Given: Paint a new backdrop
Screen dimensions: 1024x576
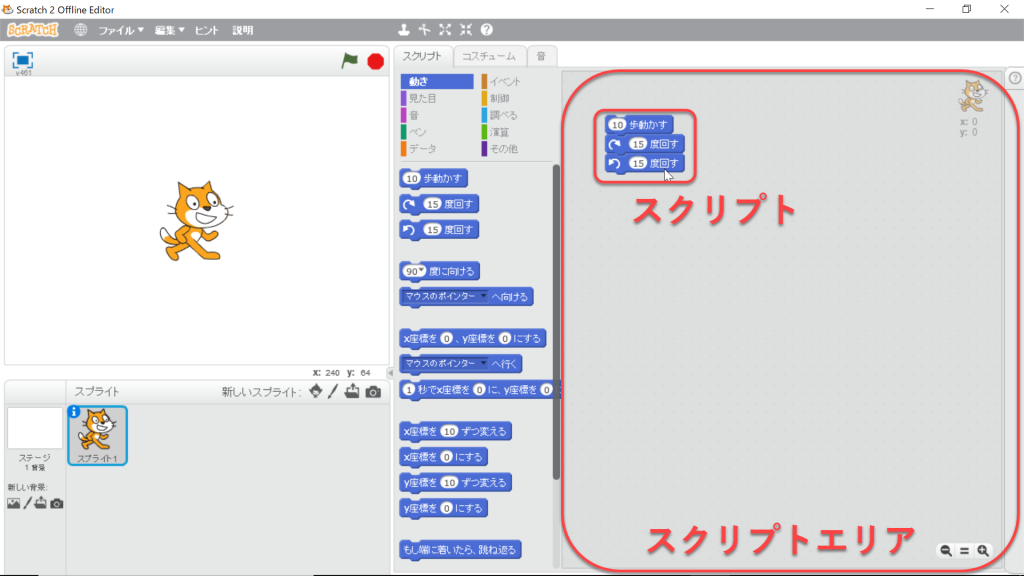Looking at the screenshot, I should tap(27, 503).
